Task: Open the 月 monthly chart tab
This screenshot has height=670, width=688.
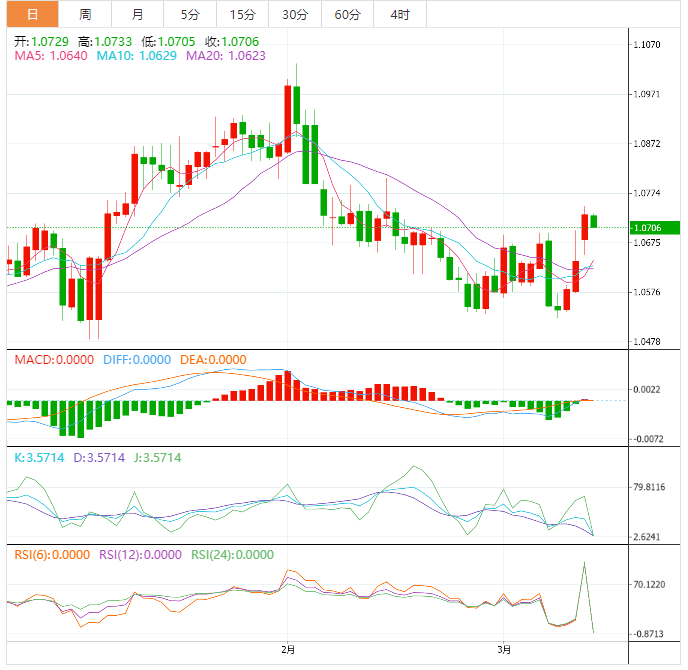Action: (137, 14)
